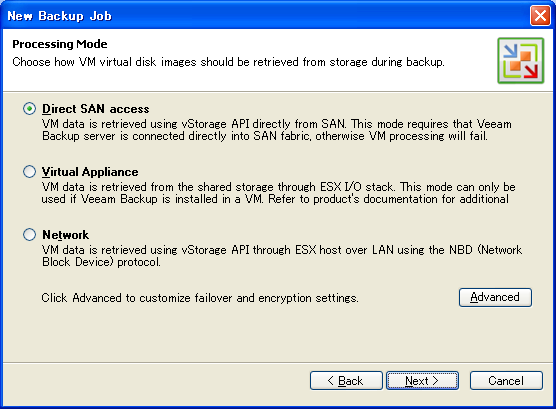Image resolution: width=558 pixels, height=409 pixels.
Task: Click the 'Choose how VM virtual disk images' subtitle
Action: 228,62
